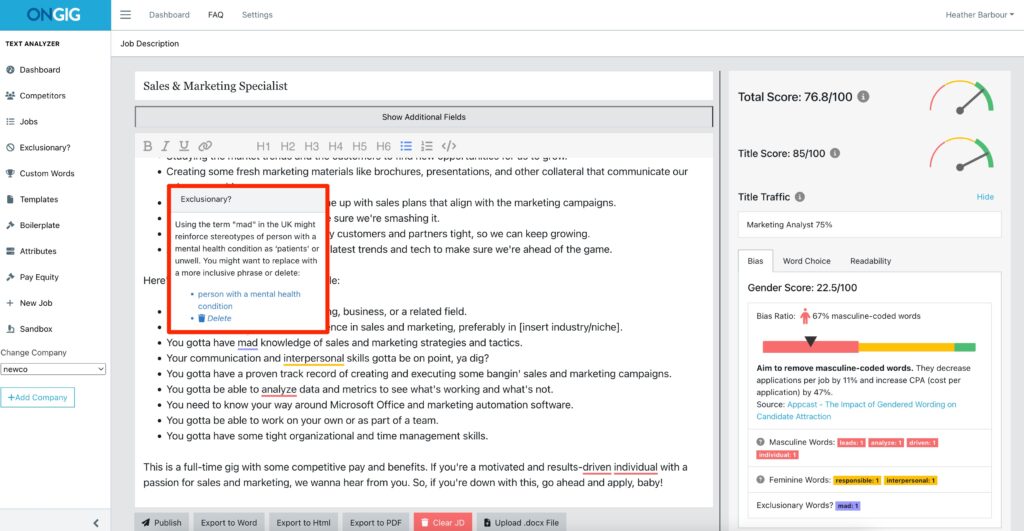Expand Show Additional Fields
Viewport: 1024px width, 531px height.
point(424,117)
